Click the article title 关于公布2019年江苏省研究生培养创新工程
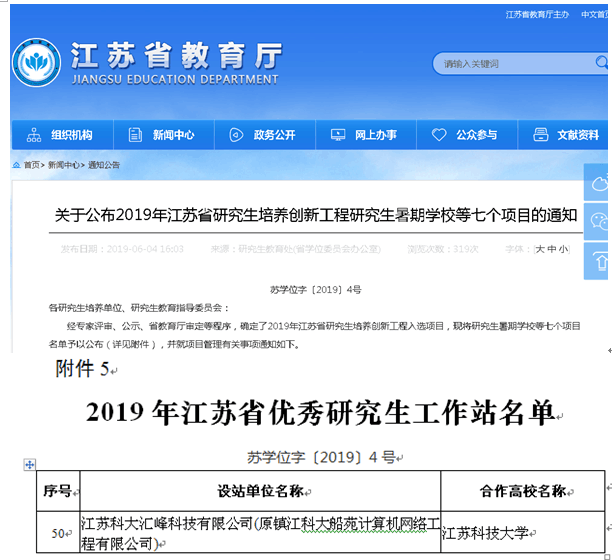Image resolution: width=612 pixels, height=560 pixels. (x=316, y=215)
